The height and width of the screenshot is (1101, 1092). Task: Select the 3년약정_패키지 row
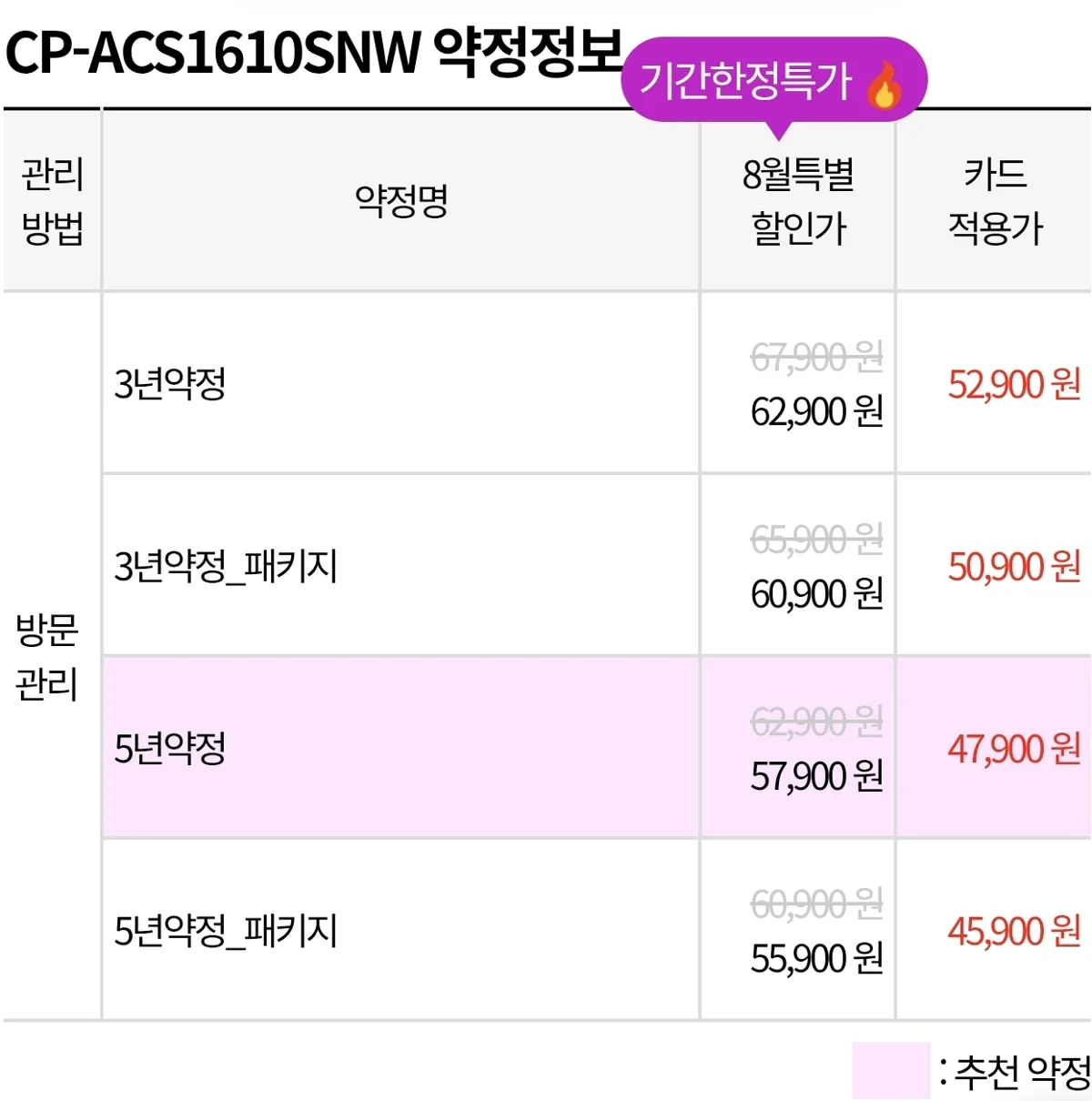point(597,565)
